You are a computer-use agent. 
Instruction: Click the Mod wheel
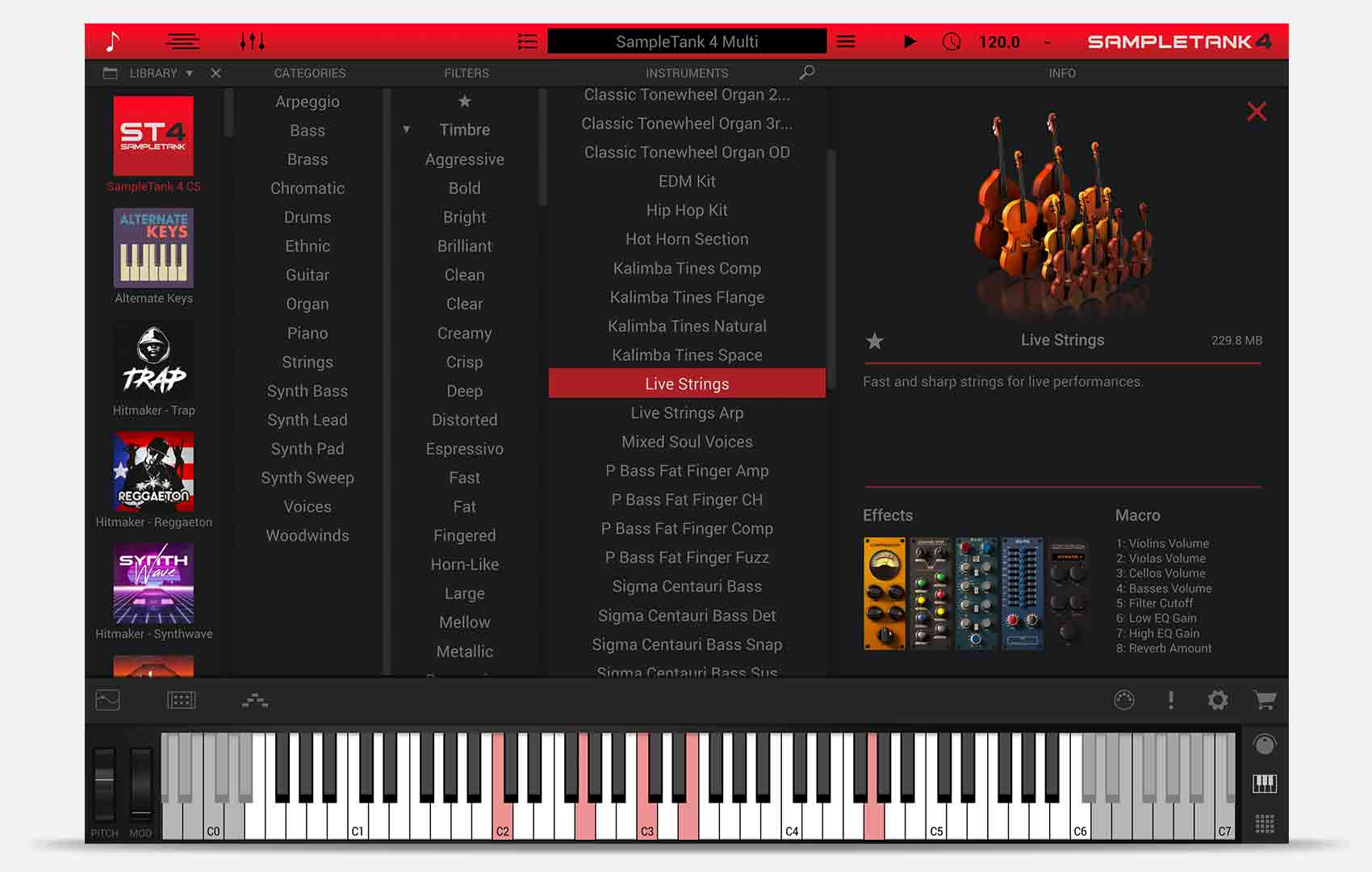[x=140, y=784]
